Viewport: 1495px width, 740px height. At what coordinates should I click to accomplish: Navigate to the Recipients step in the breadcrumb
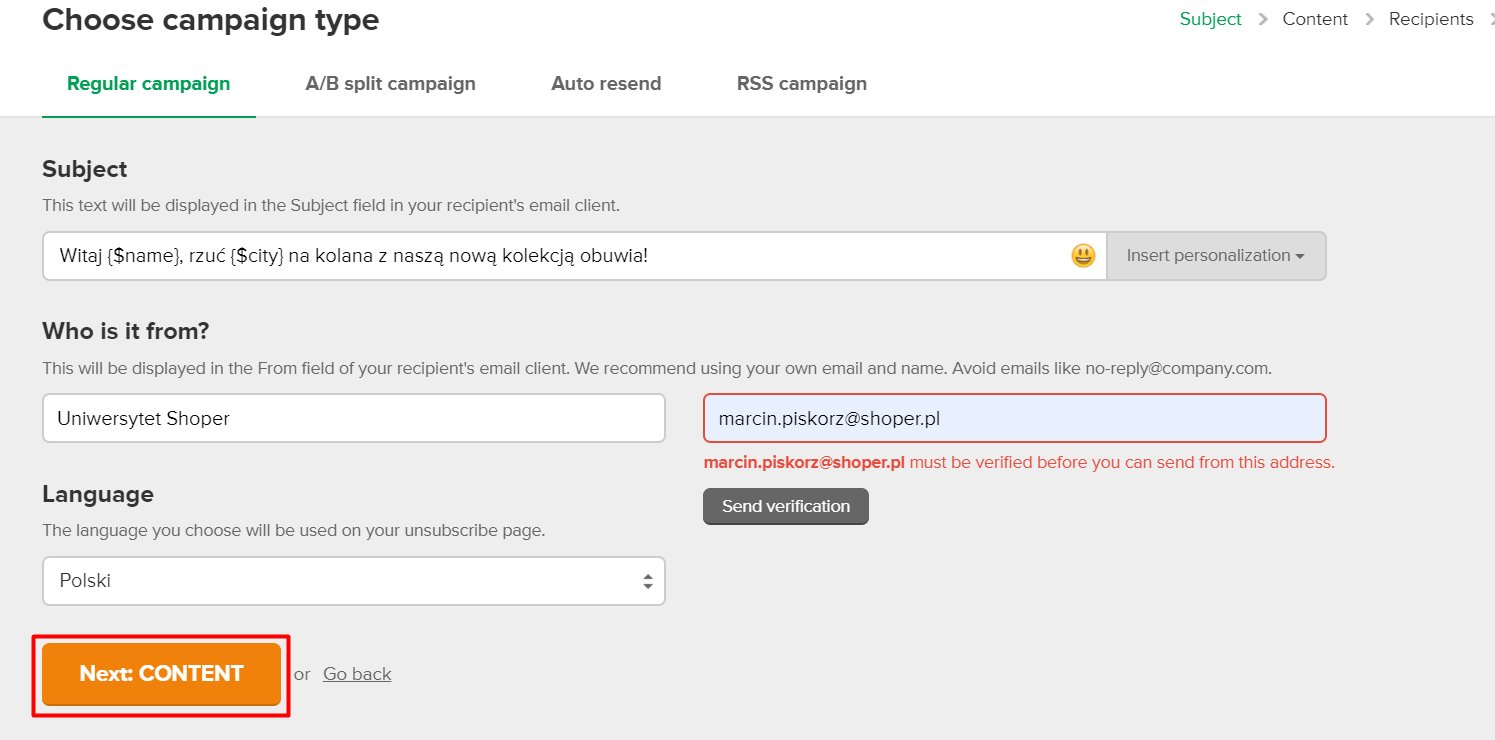(x=1430, y=20)
